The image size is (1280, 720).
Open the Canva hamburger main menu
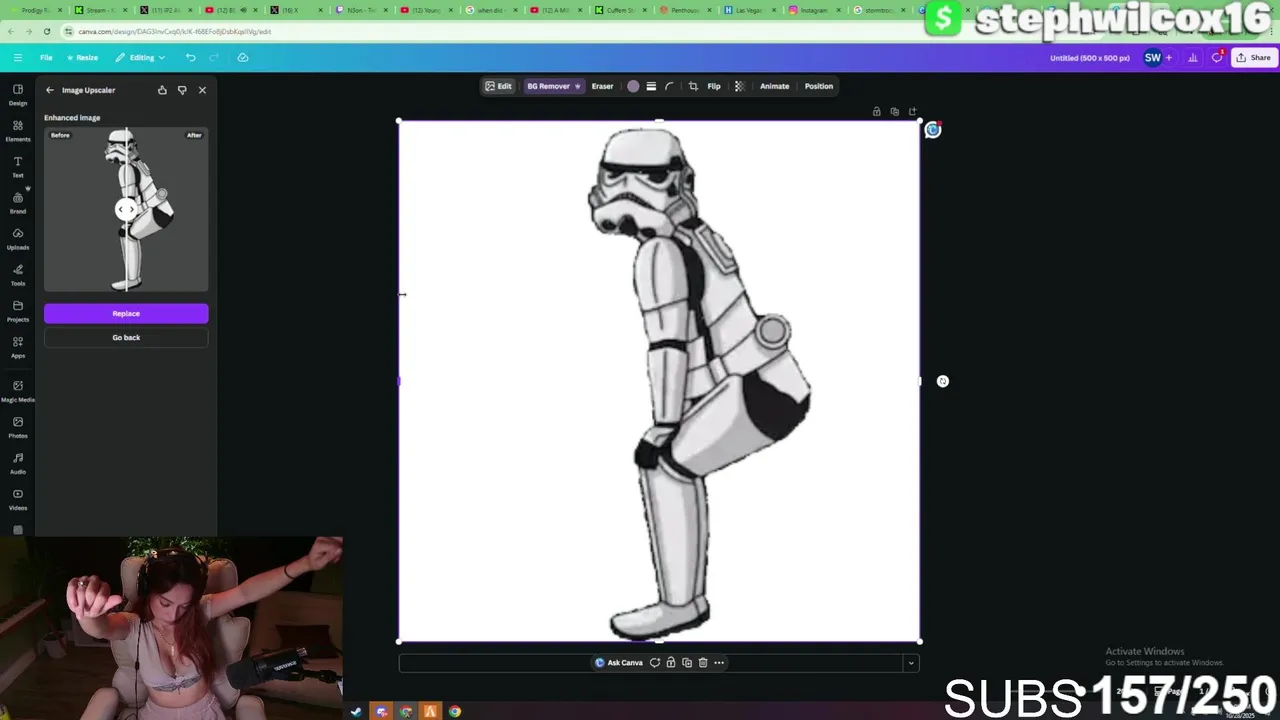pyautogui.click(x=17, y=58)
